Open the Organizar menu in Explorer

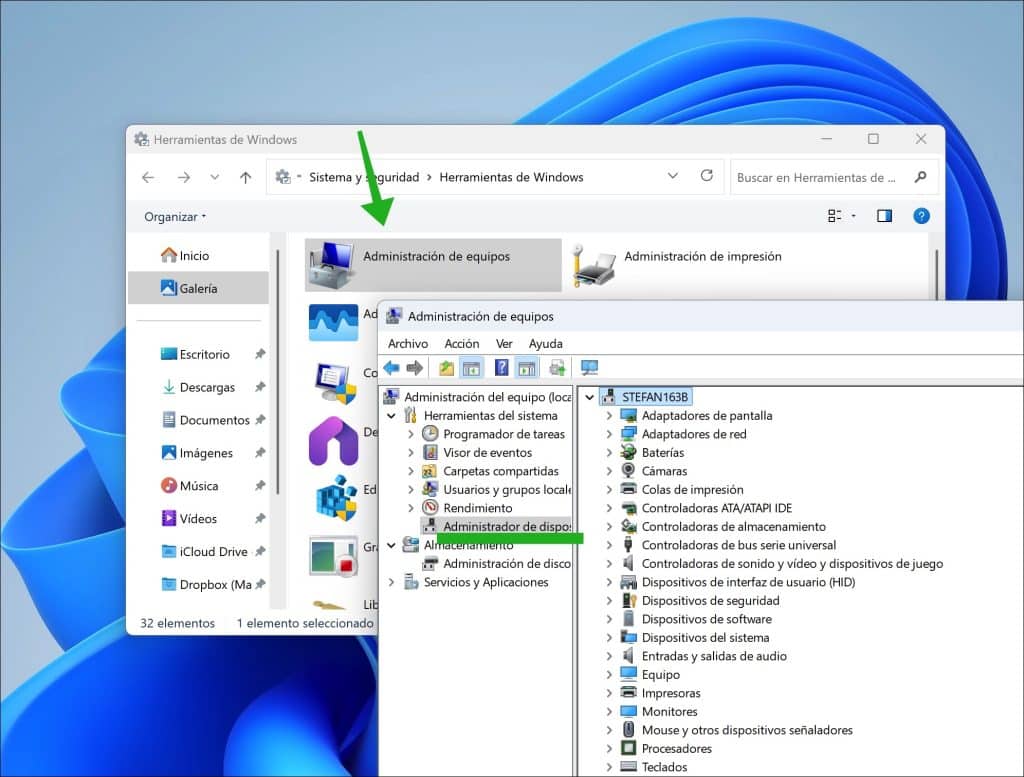174,217
